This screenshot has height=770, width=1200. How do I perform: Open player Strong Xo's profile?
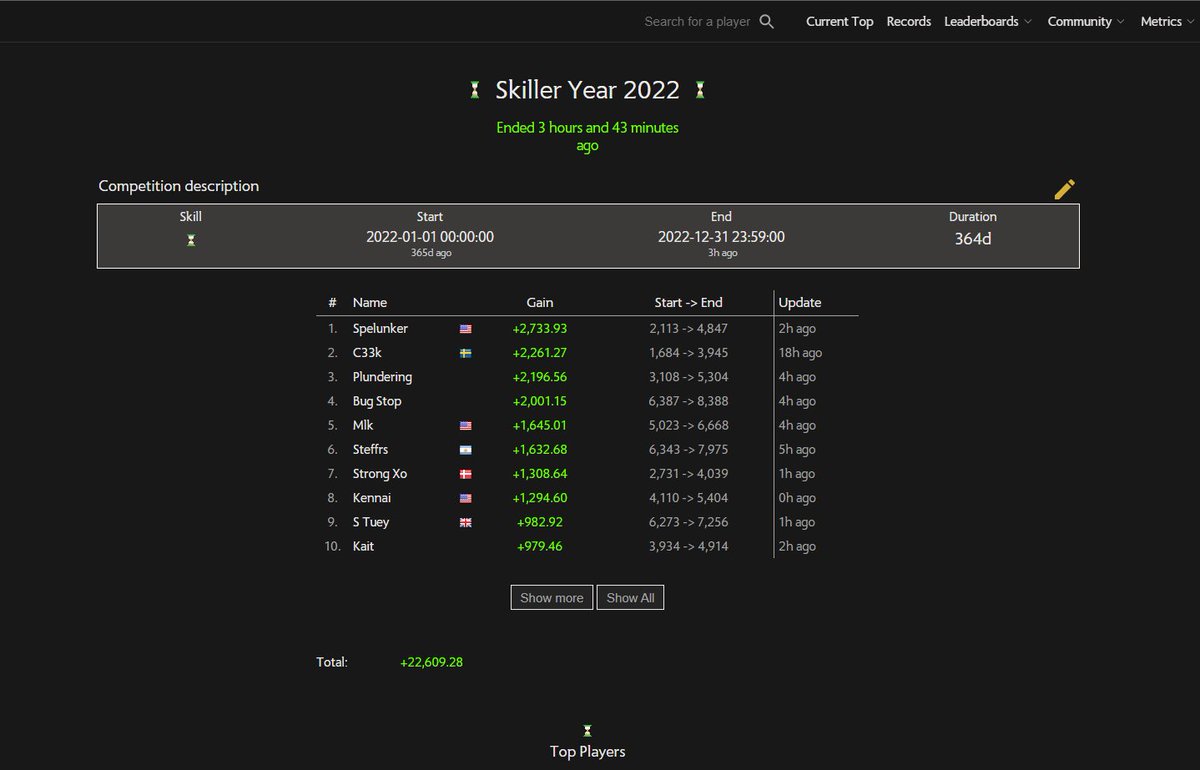[380, 473]
